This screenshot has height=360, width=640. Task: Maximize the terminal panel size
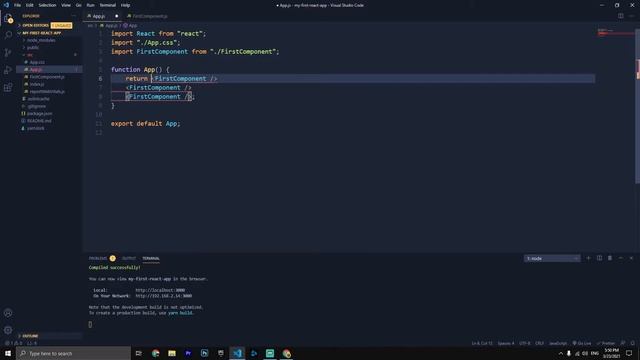point(620,258)
